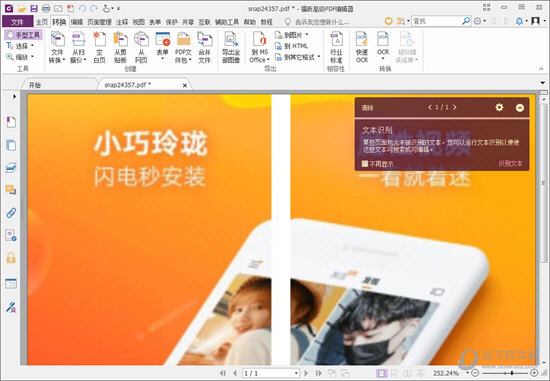Open the page number dropdown in status bar
This screenshot has height=381, width=550.
point(297,373)
